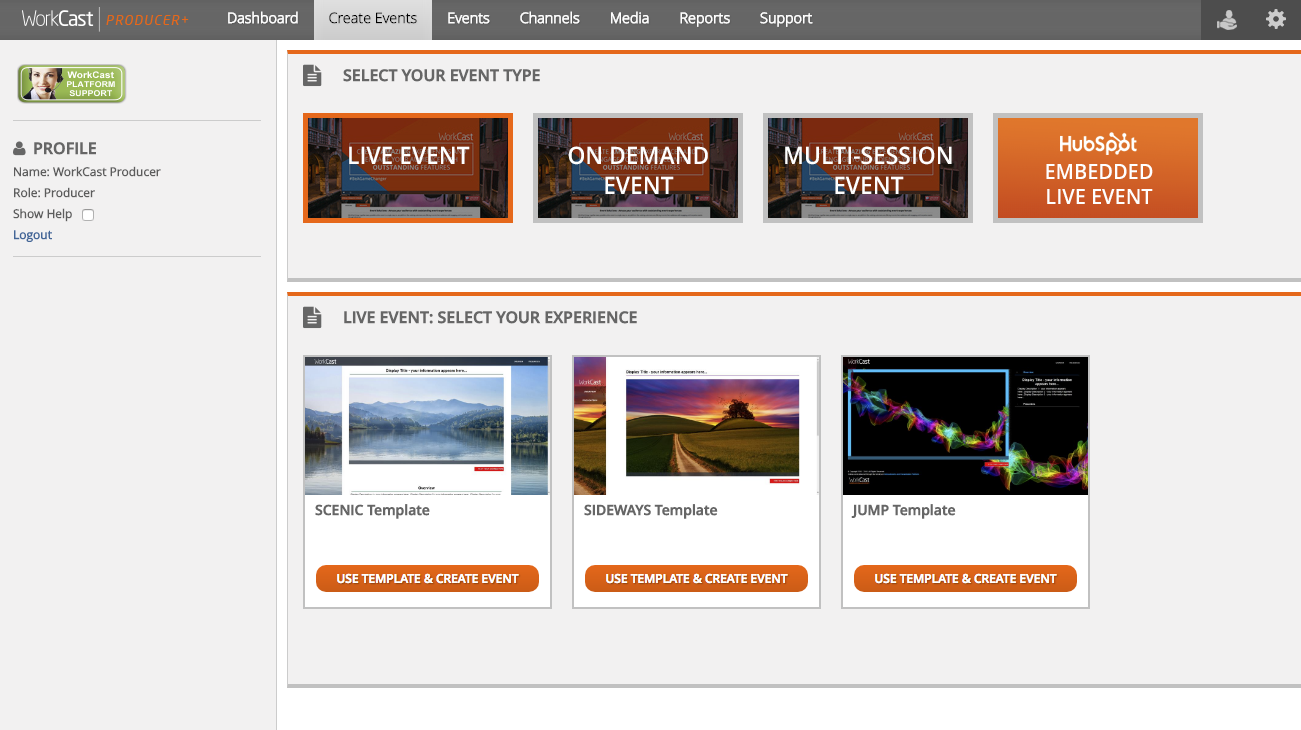Image resolution: width=1301 pixels, height=730 pixels.
Task: Click the Logout link
Action: pos(32,235)
